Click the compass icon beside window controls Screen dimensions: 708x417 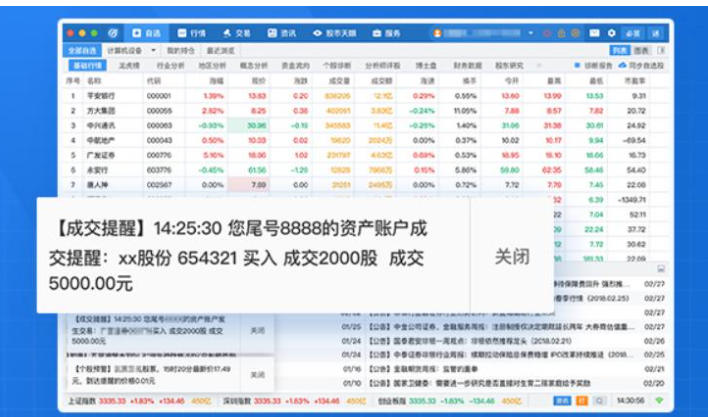(x=112, y=33)
